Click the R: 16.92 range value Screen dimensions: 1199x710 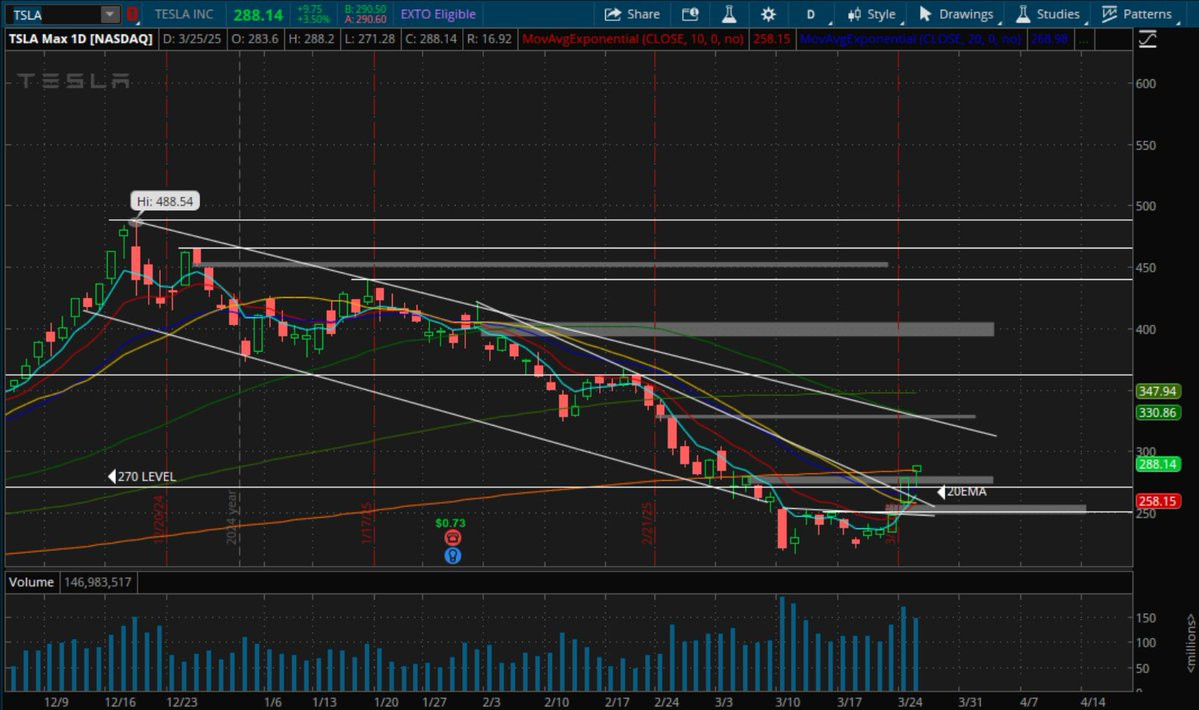pyautogui.click(x=489, y=39)
